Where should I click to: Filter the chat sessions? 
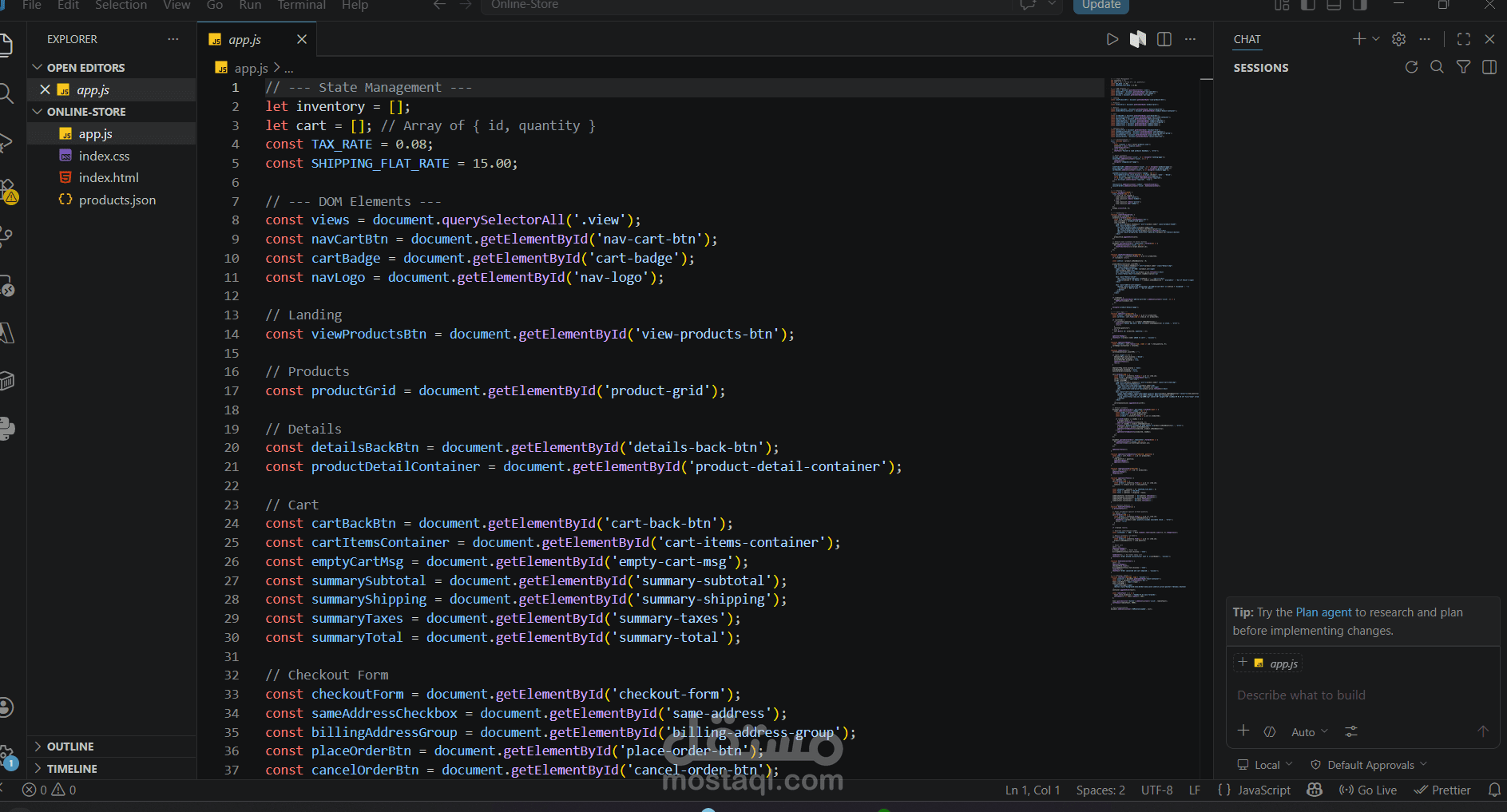1463,67
